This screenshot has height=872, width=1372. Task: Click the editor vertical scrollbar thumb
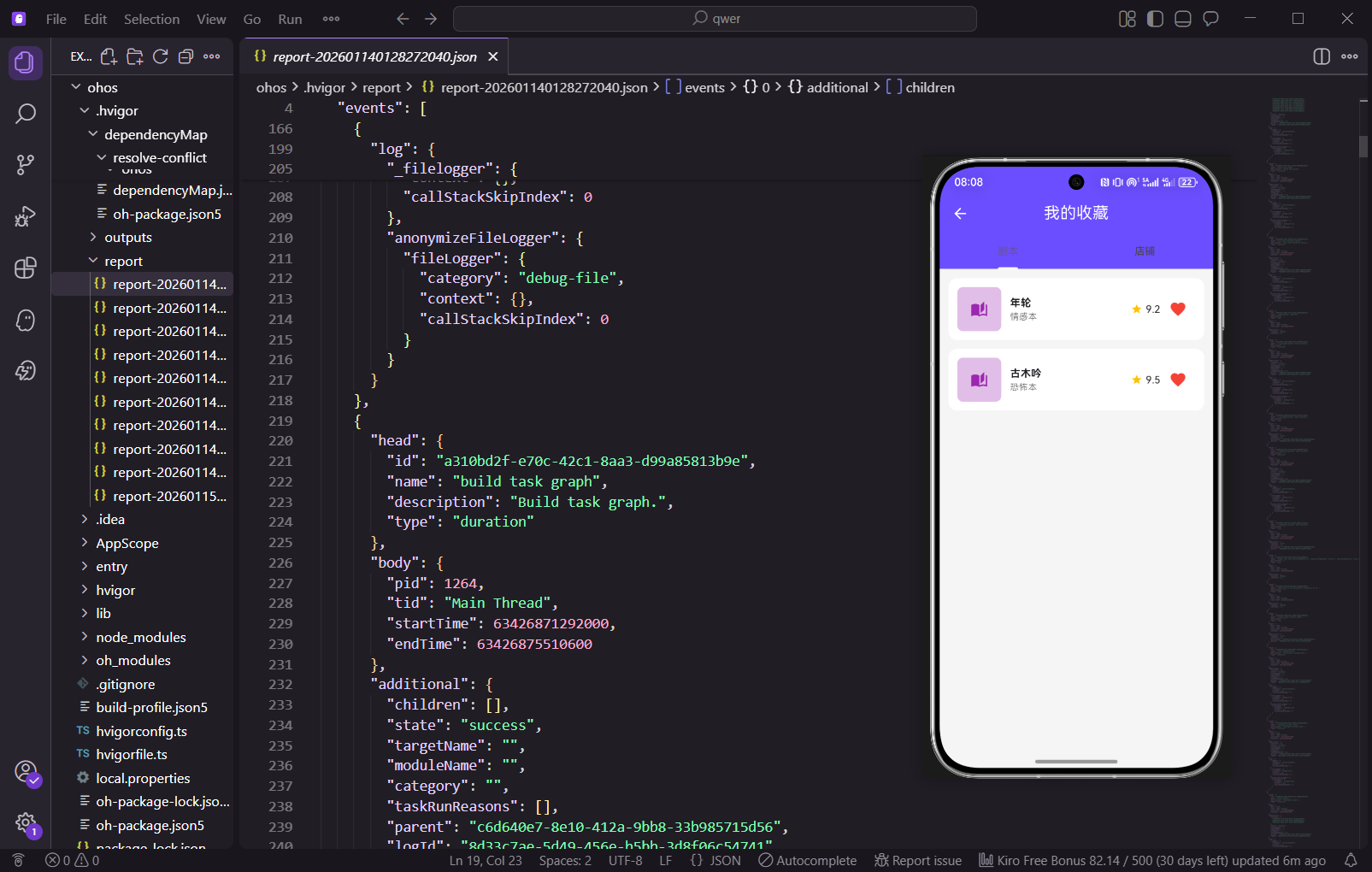coord(1363,147)
